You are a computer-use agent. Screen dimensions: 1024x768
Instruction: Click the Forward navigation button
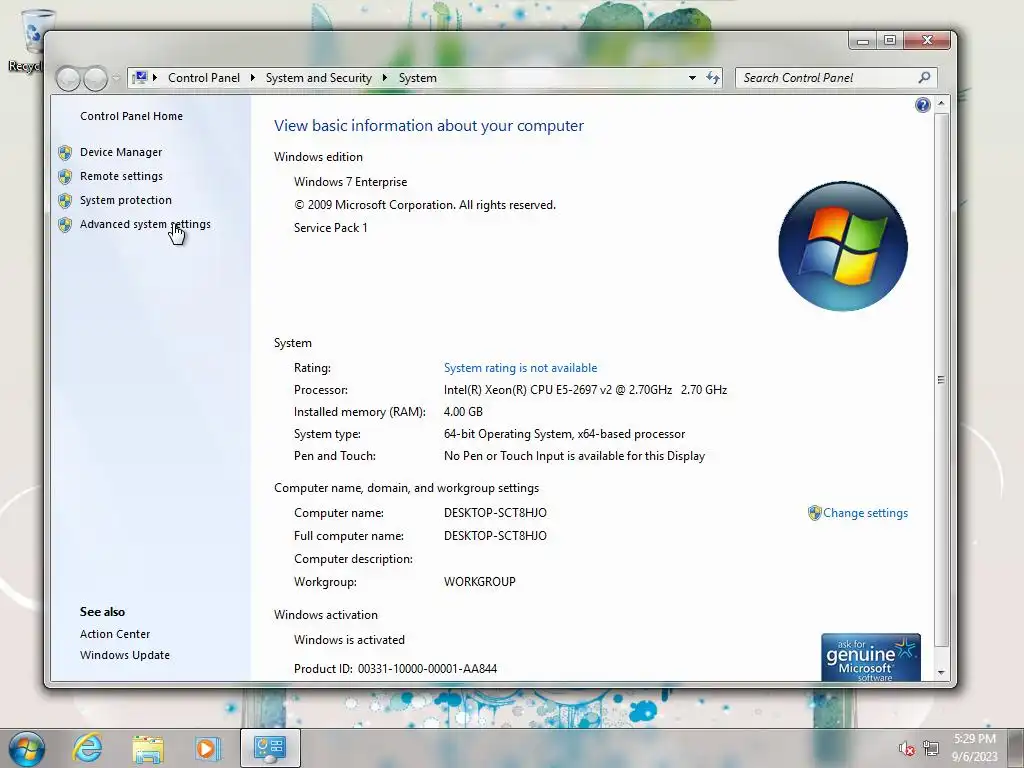point(95,79)
